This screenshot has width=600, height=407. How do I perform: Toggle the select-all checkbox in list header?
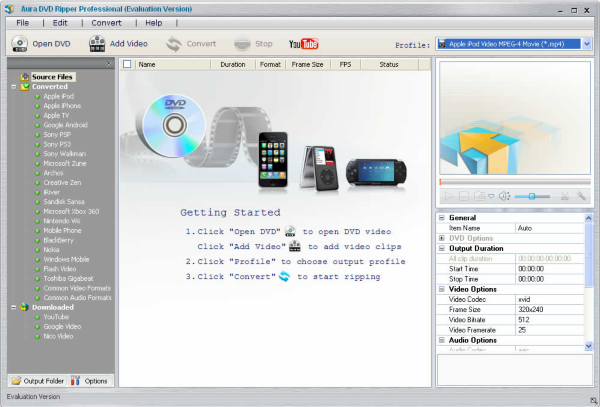127,64
